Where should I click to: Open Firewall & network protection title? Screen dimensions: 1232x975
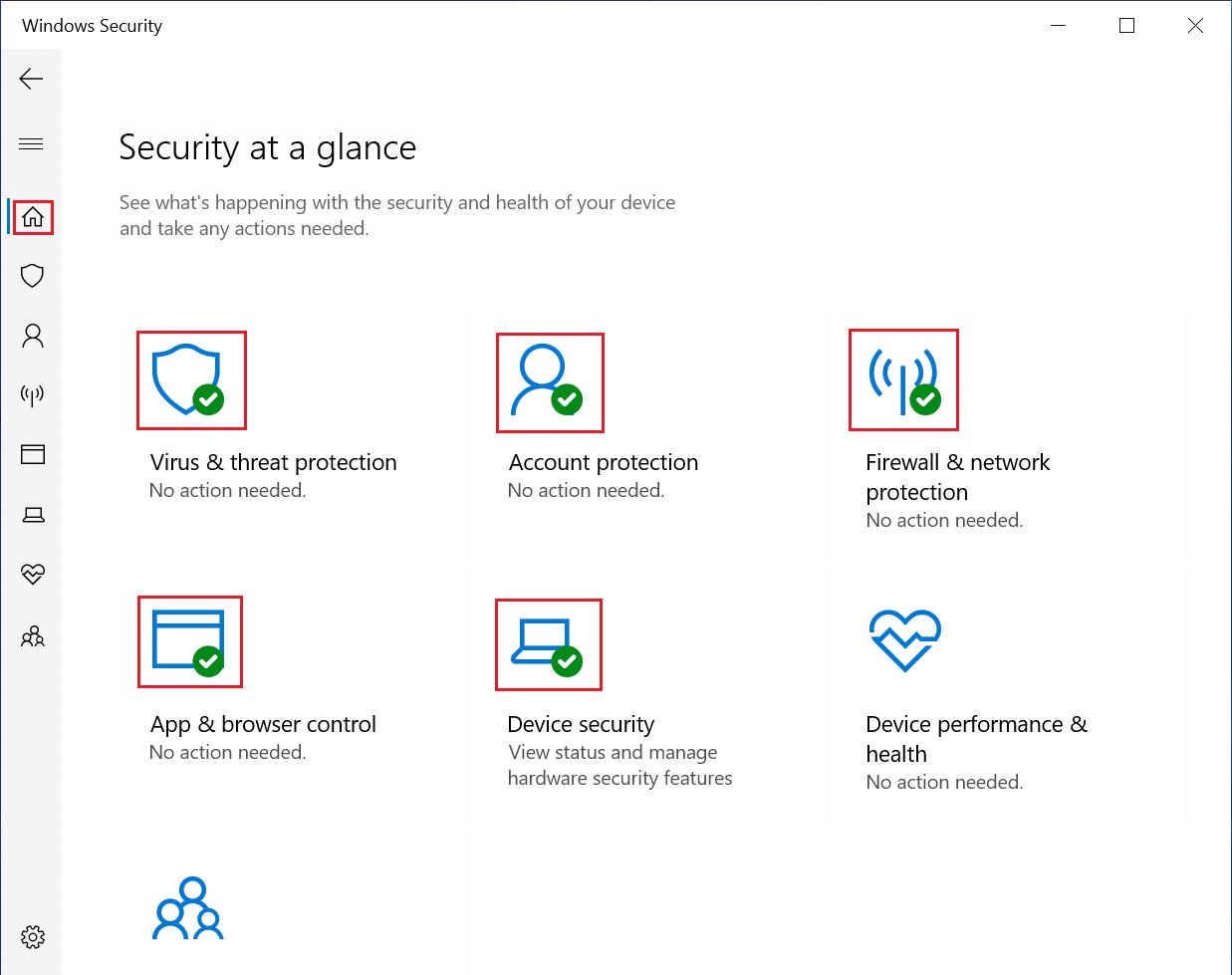tap(958, 477)
